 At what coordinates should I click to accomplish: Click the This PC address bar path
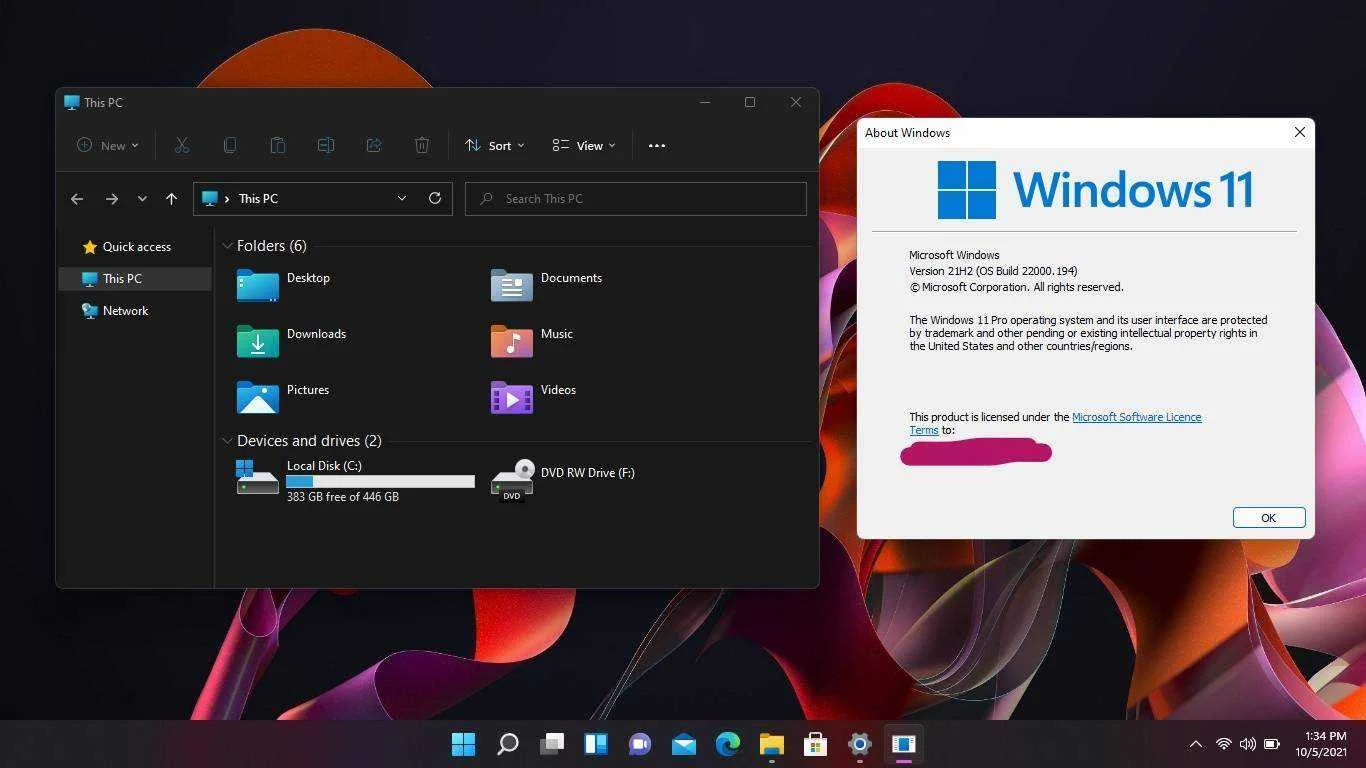258,199
